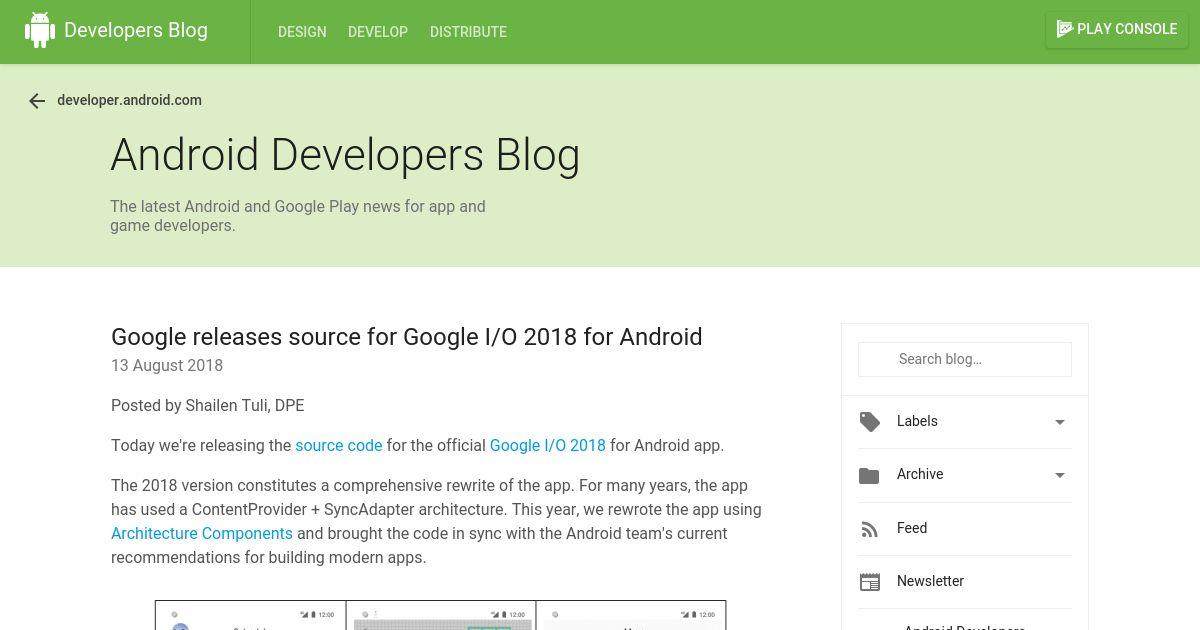
Task: Click the Search blog input field
Action: pos(965,359)
